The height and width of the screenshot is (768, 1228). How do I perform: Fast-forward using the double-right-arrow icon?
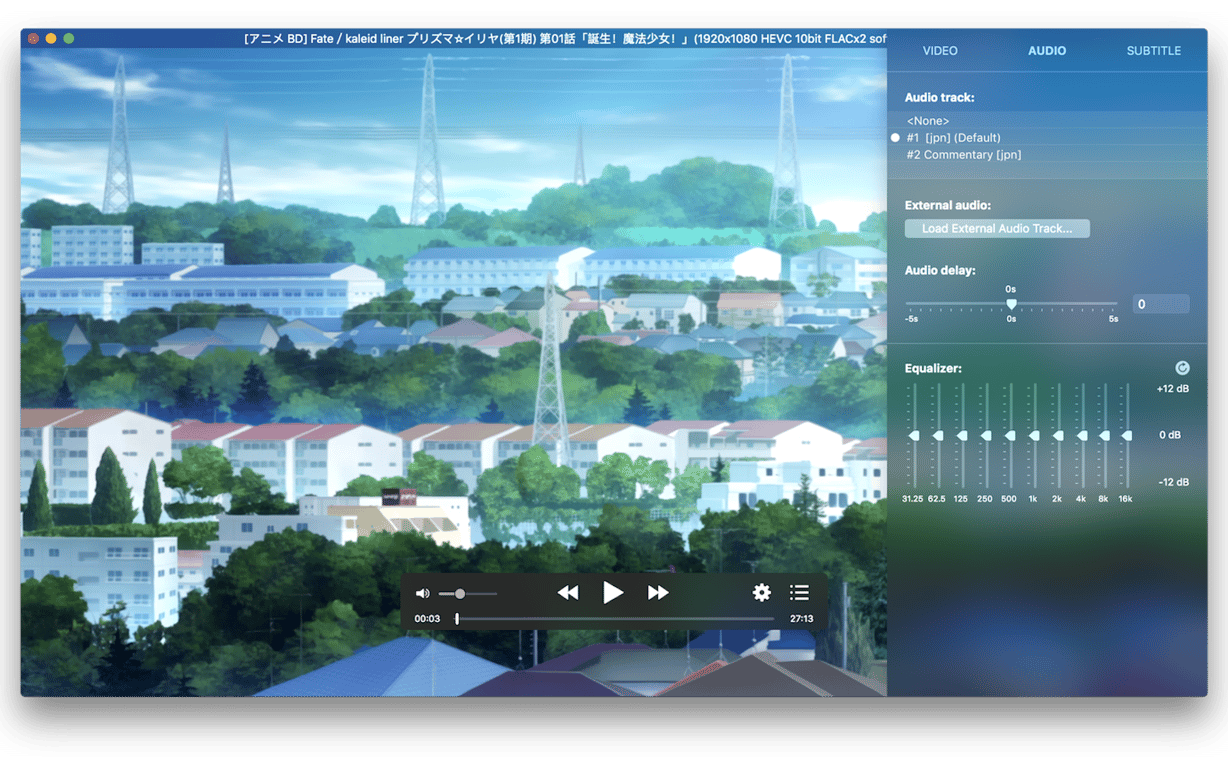click(658, 592)
